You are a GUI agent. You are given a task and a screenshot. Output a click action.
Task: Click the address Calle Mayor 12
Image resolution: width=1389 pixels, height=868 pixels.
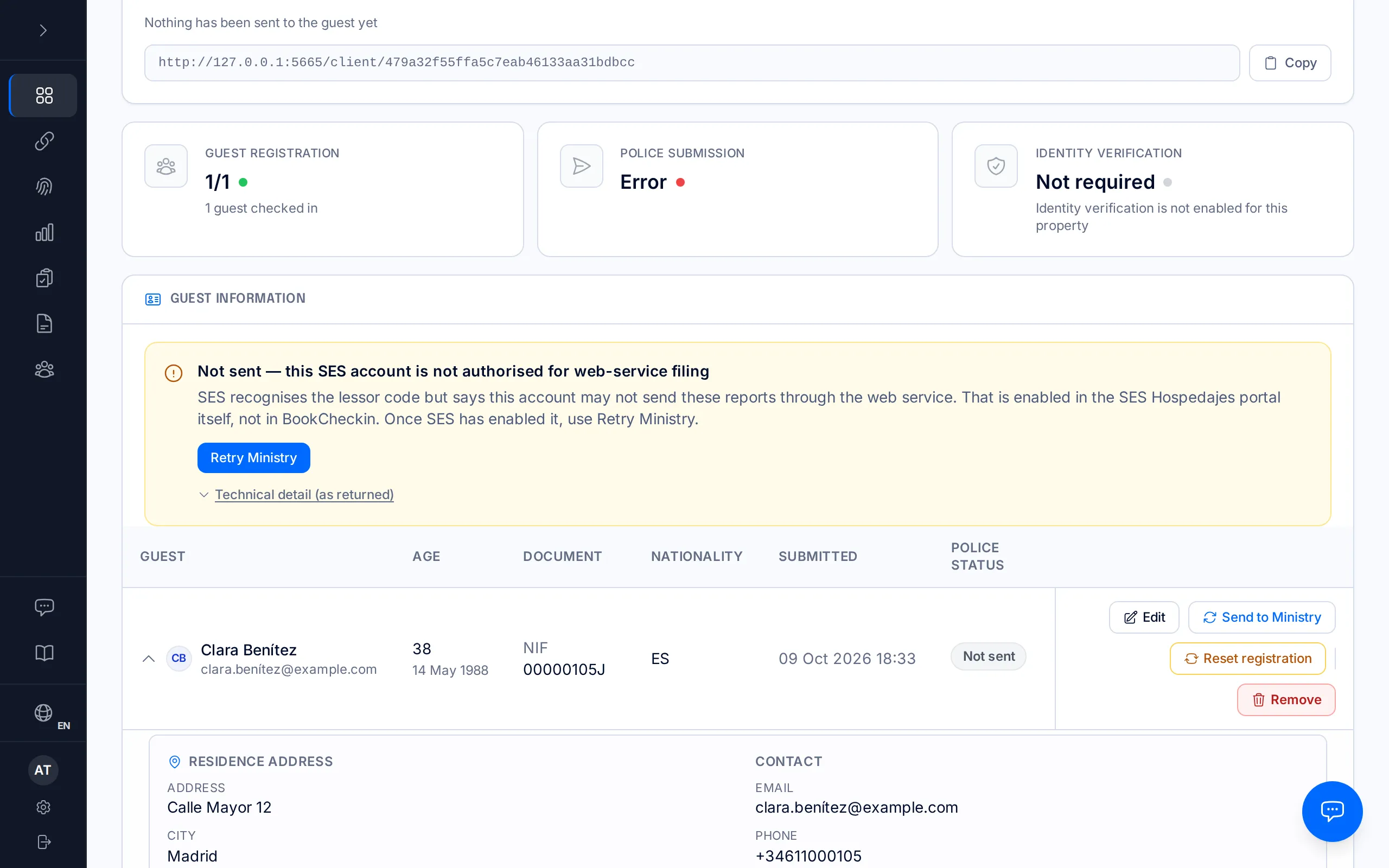219,807
